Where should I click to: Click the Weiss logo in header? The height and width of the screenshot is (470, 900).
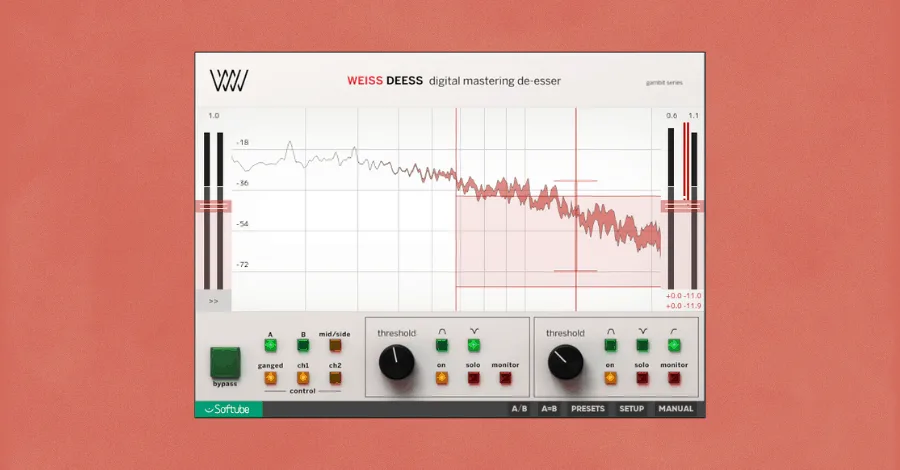tap(228, 80)
